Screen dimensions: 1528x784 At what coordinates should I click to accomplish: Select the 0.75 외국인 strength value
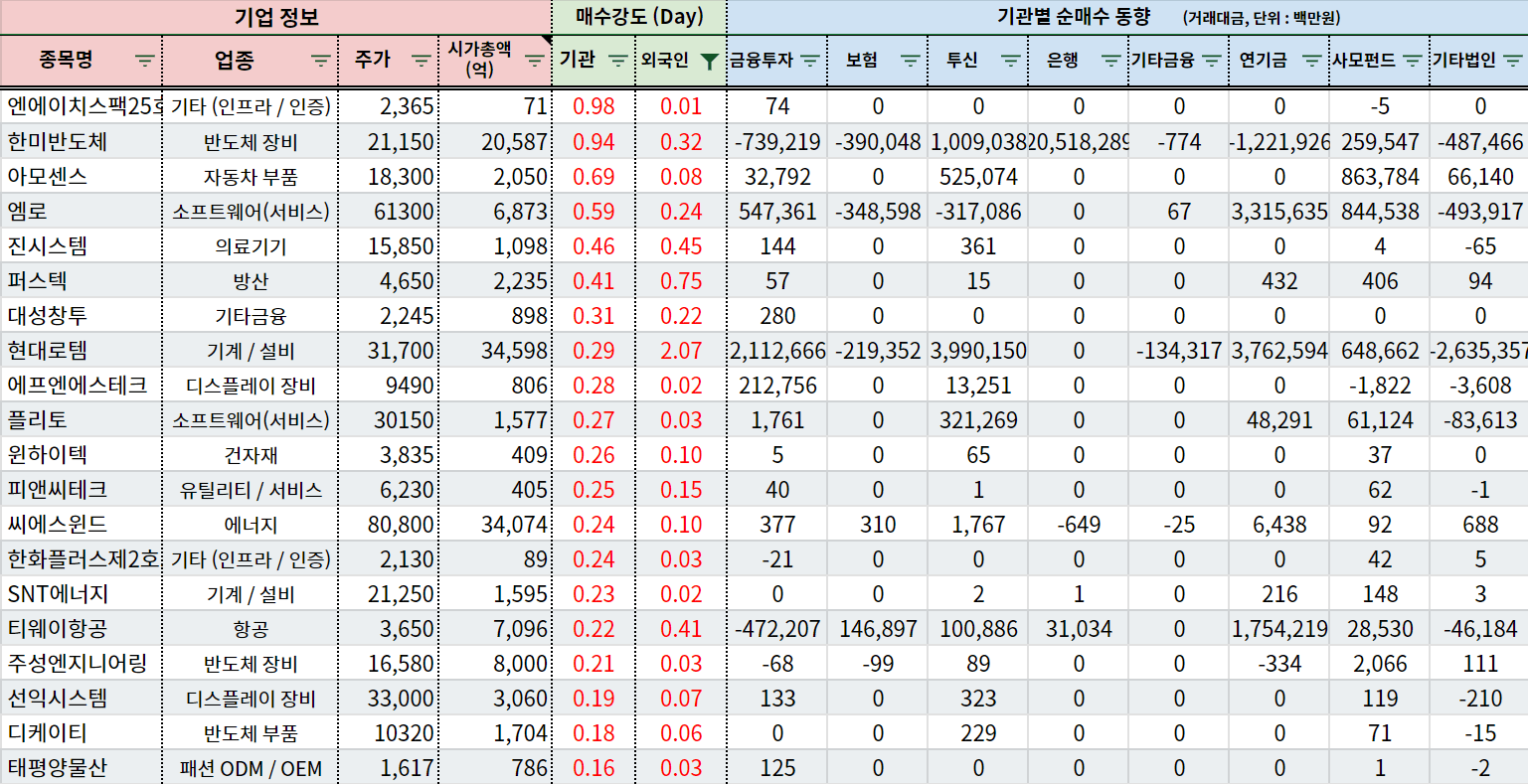point(681,280)
